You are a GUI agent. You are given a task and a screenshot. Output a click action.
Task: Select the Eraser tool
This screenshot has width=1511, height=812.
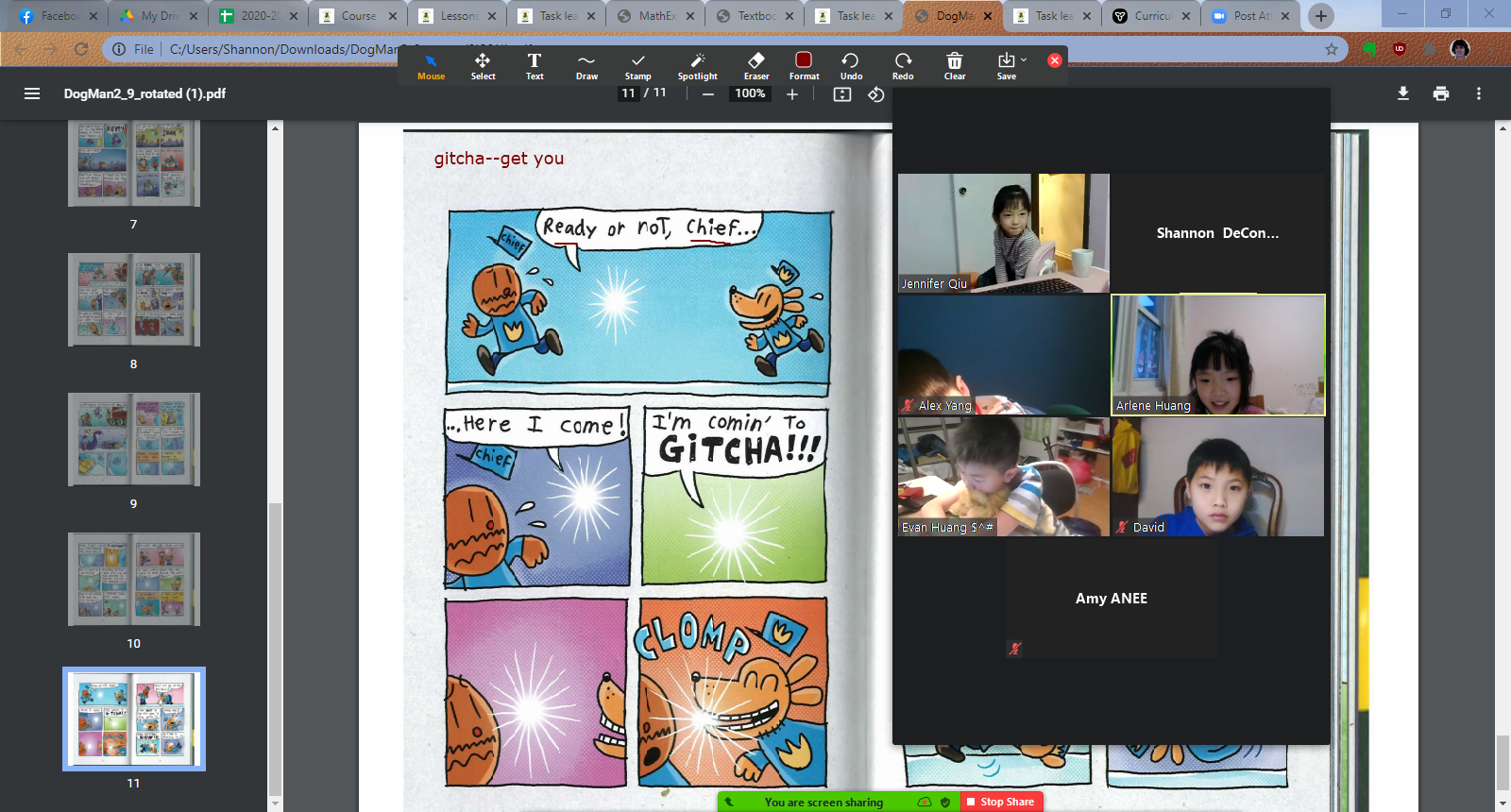(756, 66)
